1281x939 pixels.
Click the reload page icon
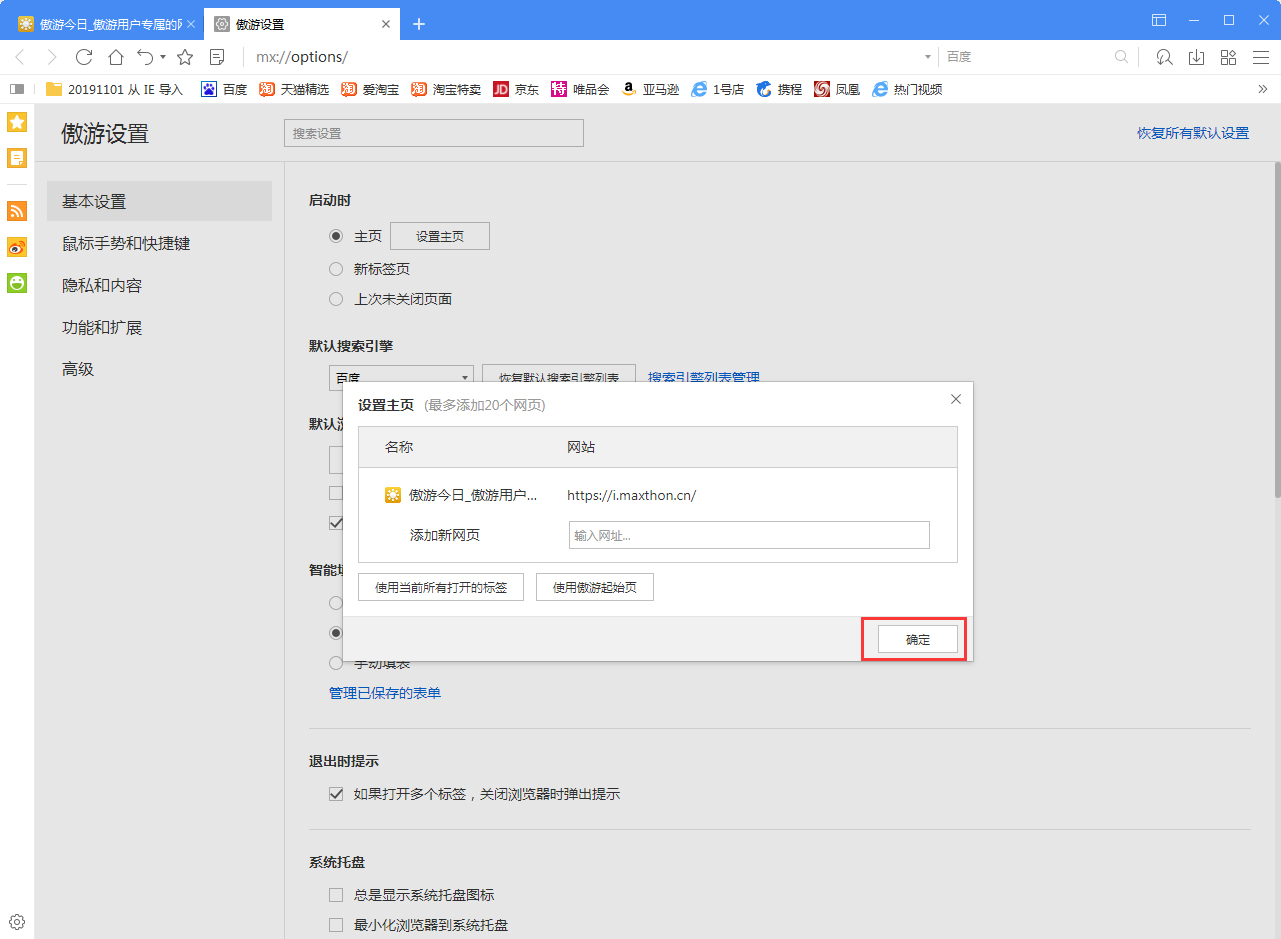pyautogui.click(x=84, y=57)
